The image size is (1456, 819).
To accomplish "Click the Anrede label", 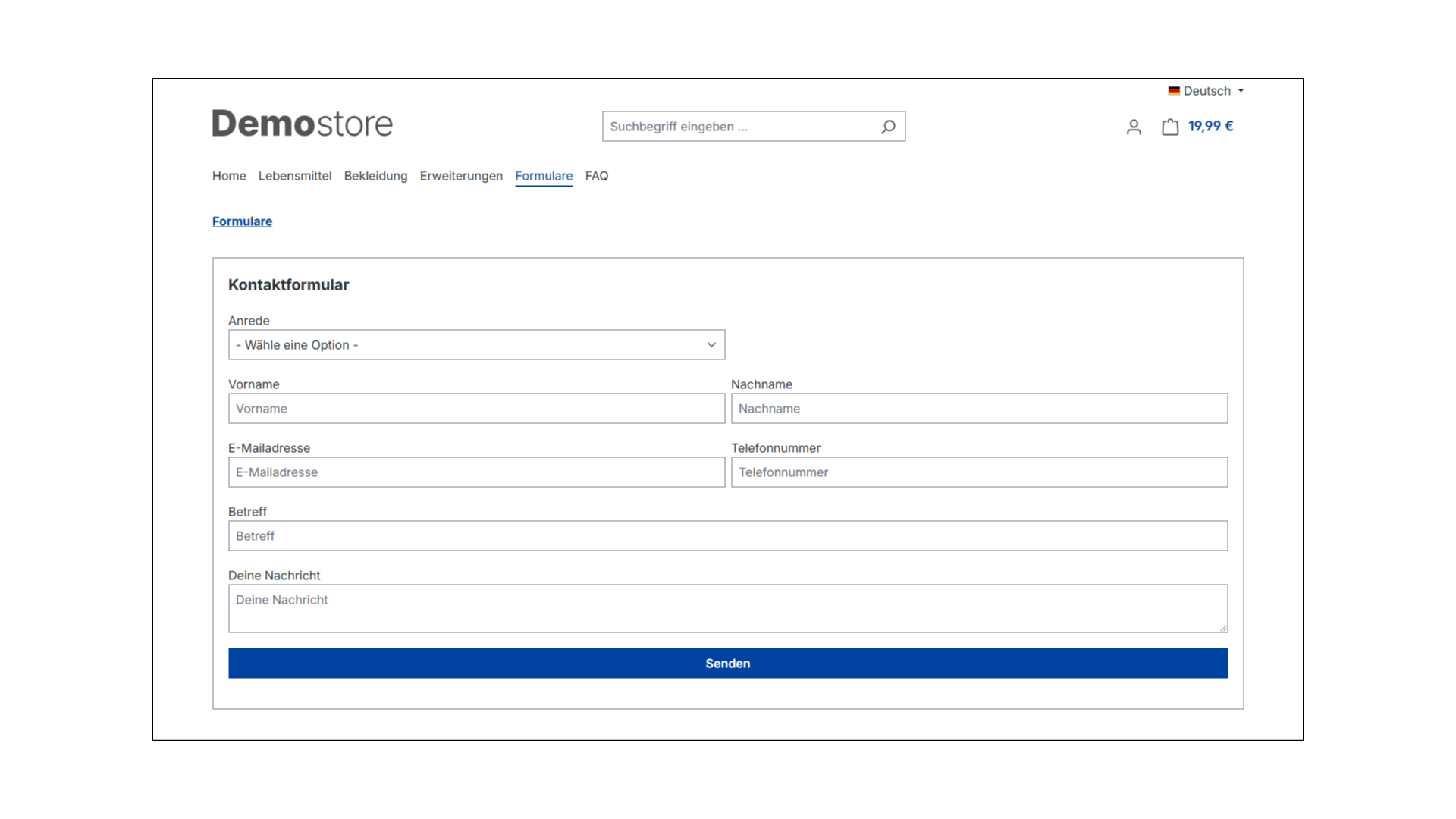I will click(x=249, y=321).
